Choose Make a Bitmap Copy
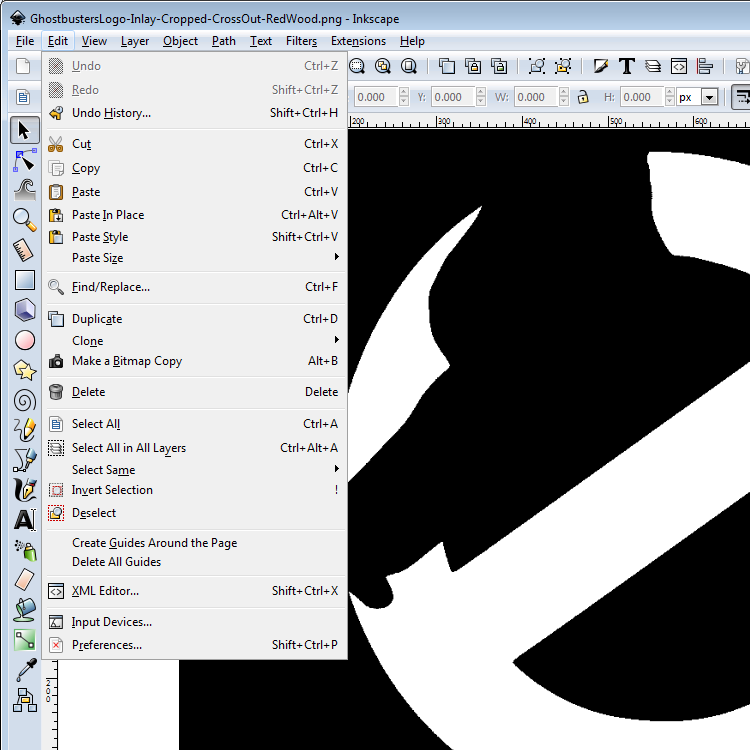Screen dimensions: 750x750 195,361
